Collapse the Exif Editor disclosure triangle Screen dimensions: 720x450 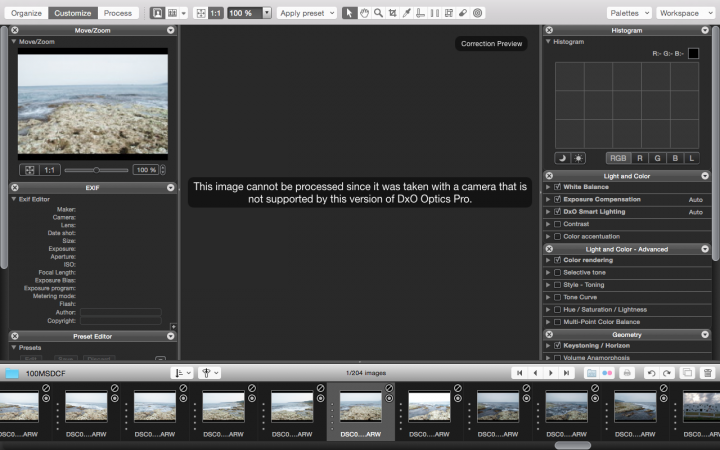(14, 199)
